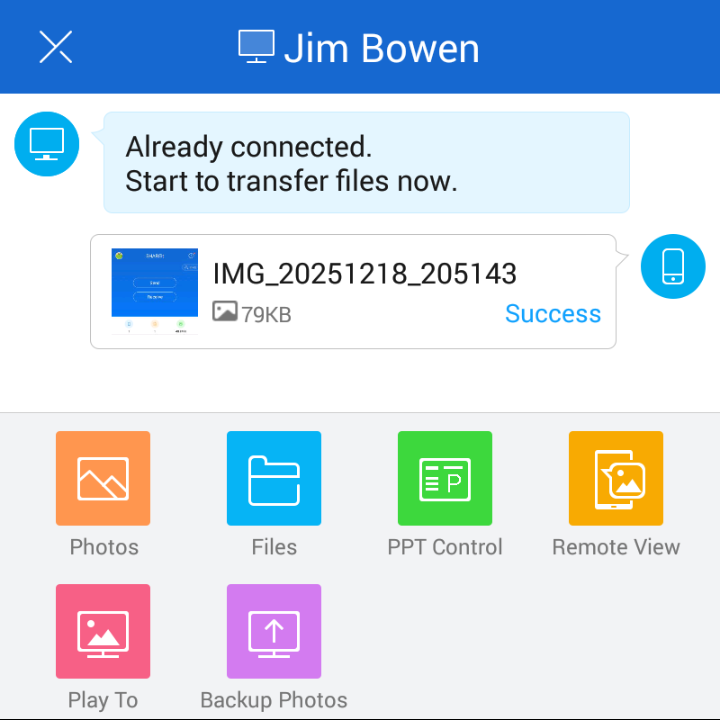The image size is (720, 720).
Task: Tap the Photos label
Action: pos(104,547)
